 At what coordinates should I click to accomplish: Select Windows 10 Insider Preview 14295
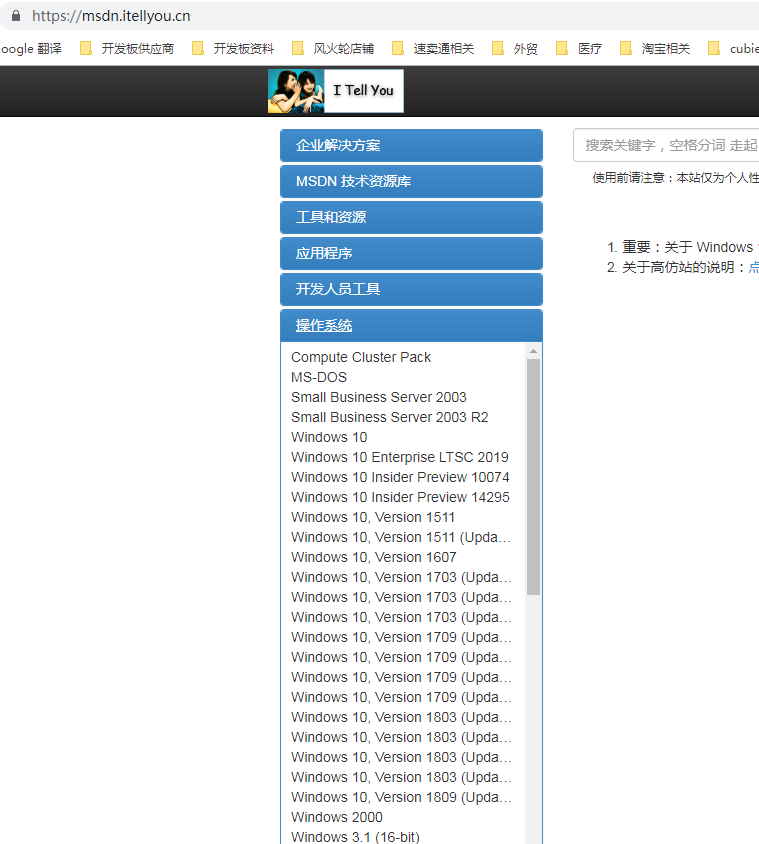pos(400,497)
